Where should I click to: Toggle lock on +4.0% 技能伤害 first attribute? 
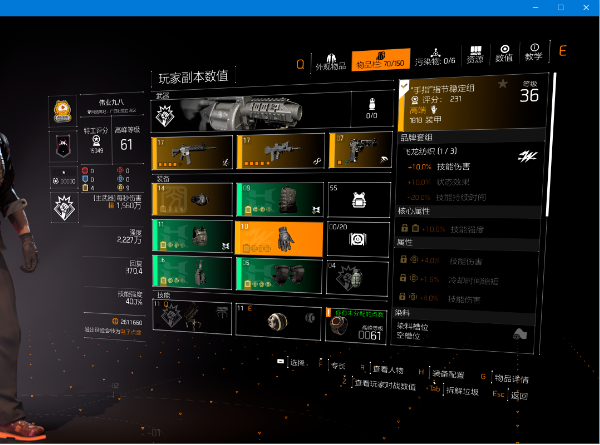[x=403, y=259]
